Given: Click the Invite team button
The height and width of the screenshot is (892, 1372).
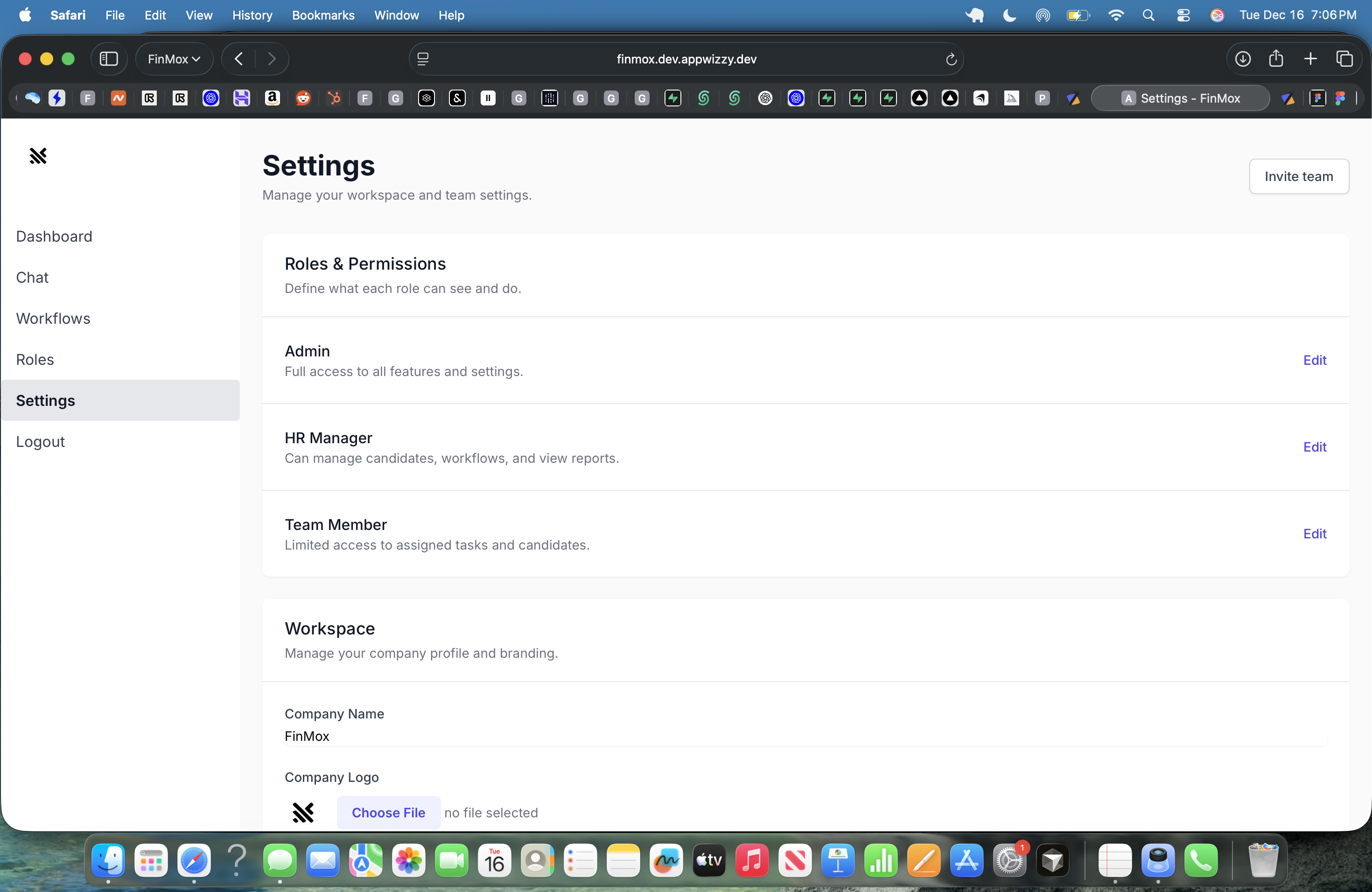Looking at the screenshot, I should [1298, 176].
